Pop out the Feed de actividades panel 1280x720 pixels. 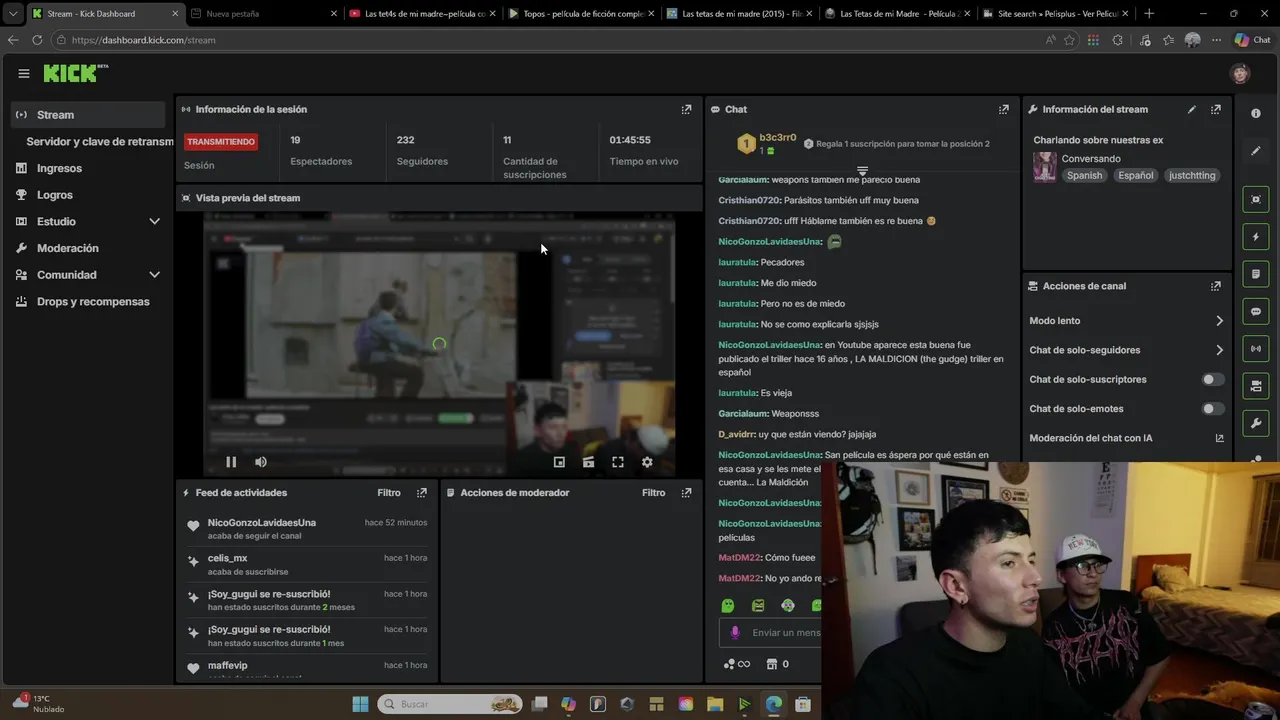pos(422,492)
